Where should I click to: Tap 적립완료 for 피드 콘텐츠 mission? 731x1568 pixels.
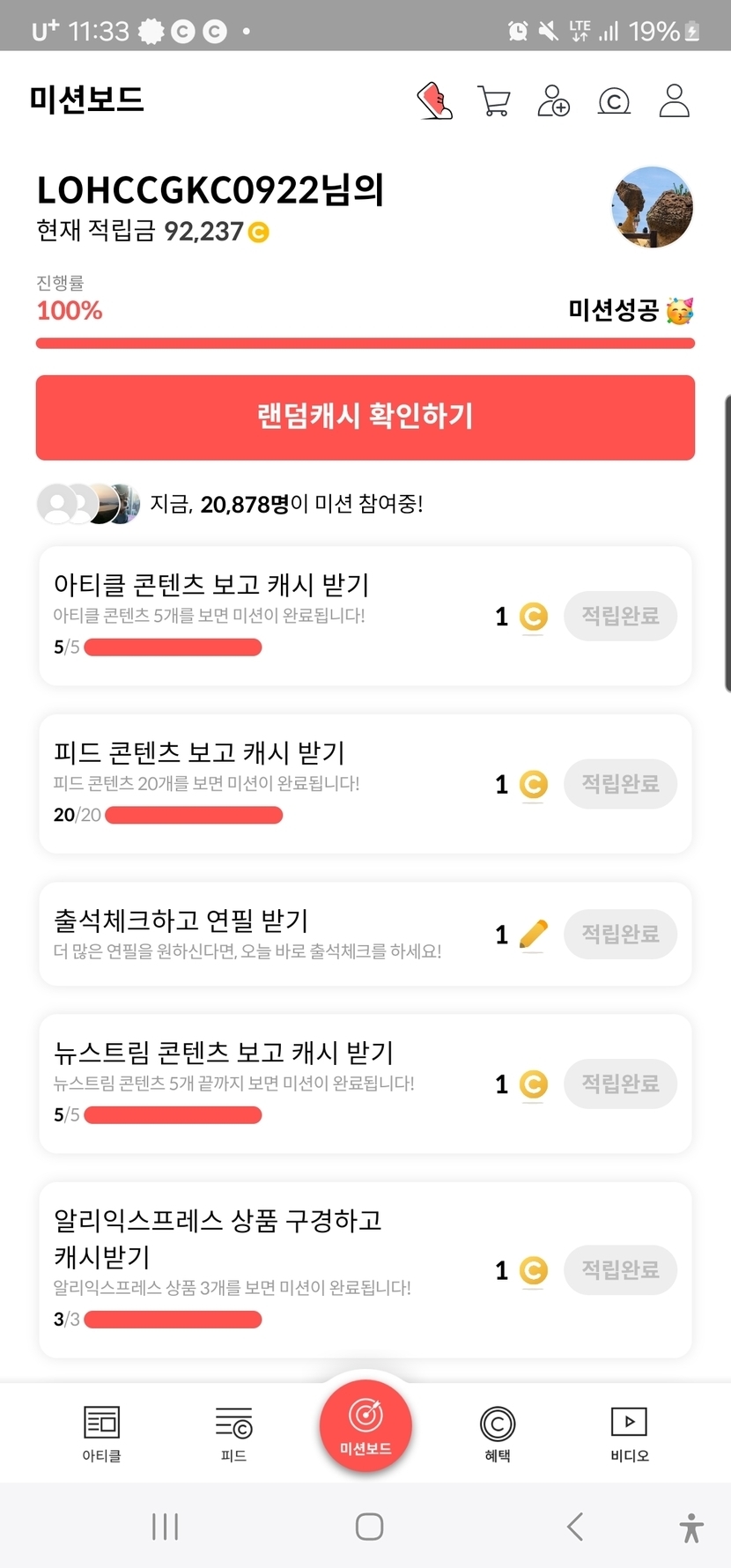click(620, 784)
